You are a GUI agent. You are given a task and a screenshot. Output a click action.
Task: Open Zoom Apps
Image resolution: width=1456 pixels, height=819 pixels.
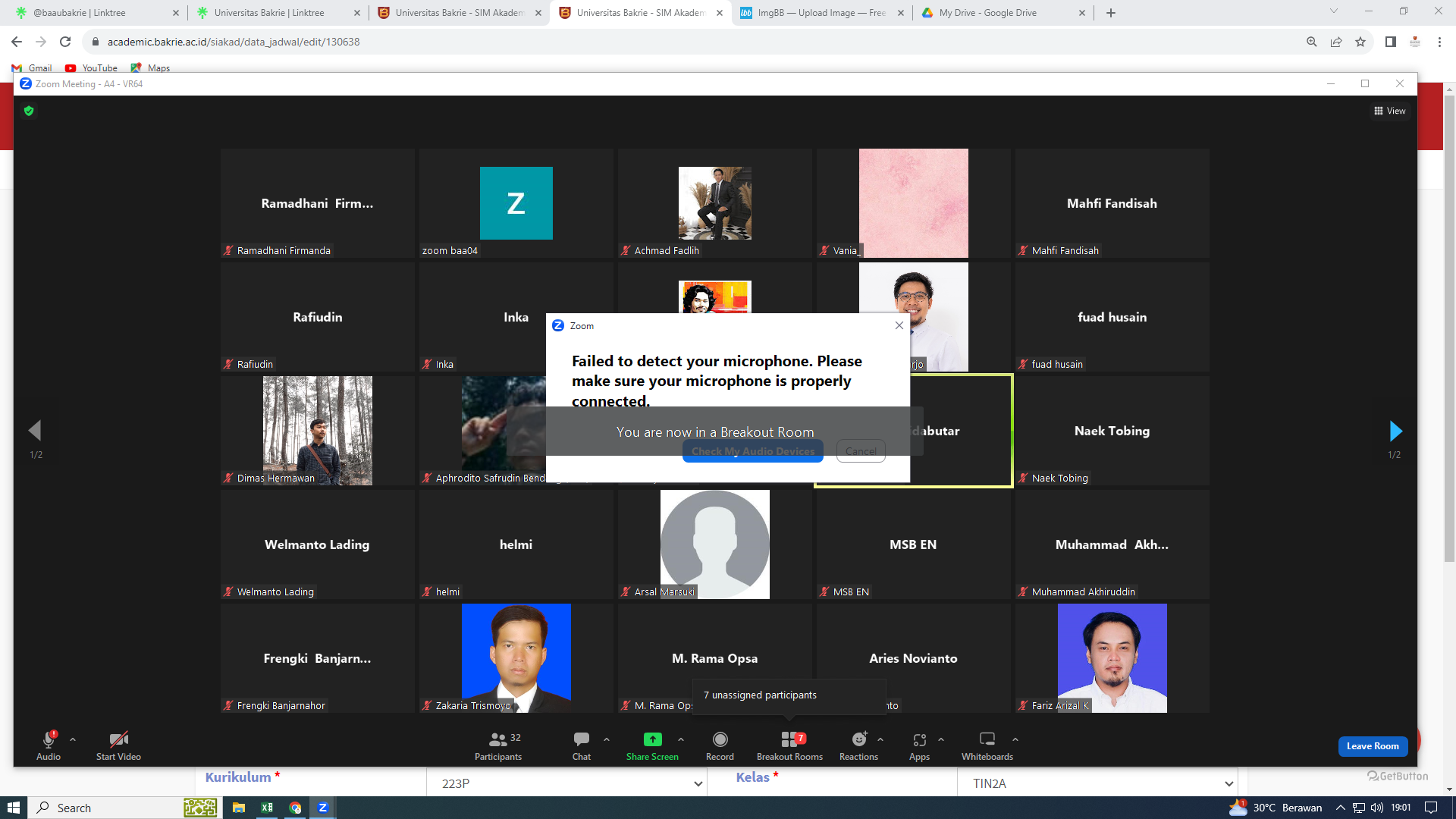(919, 745)
